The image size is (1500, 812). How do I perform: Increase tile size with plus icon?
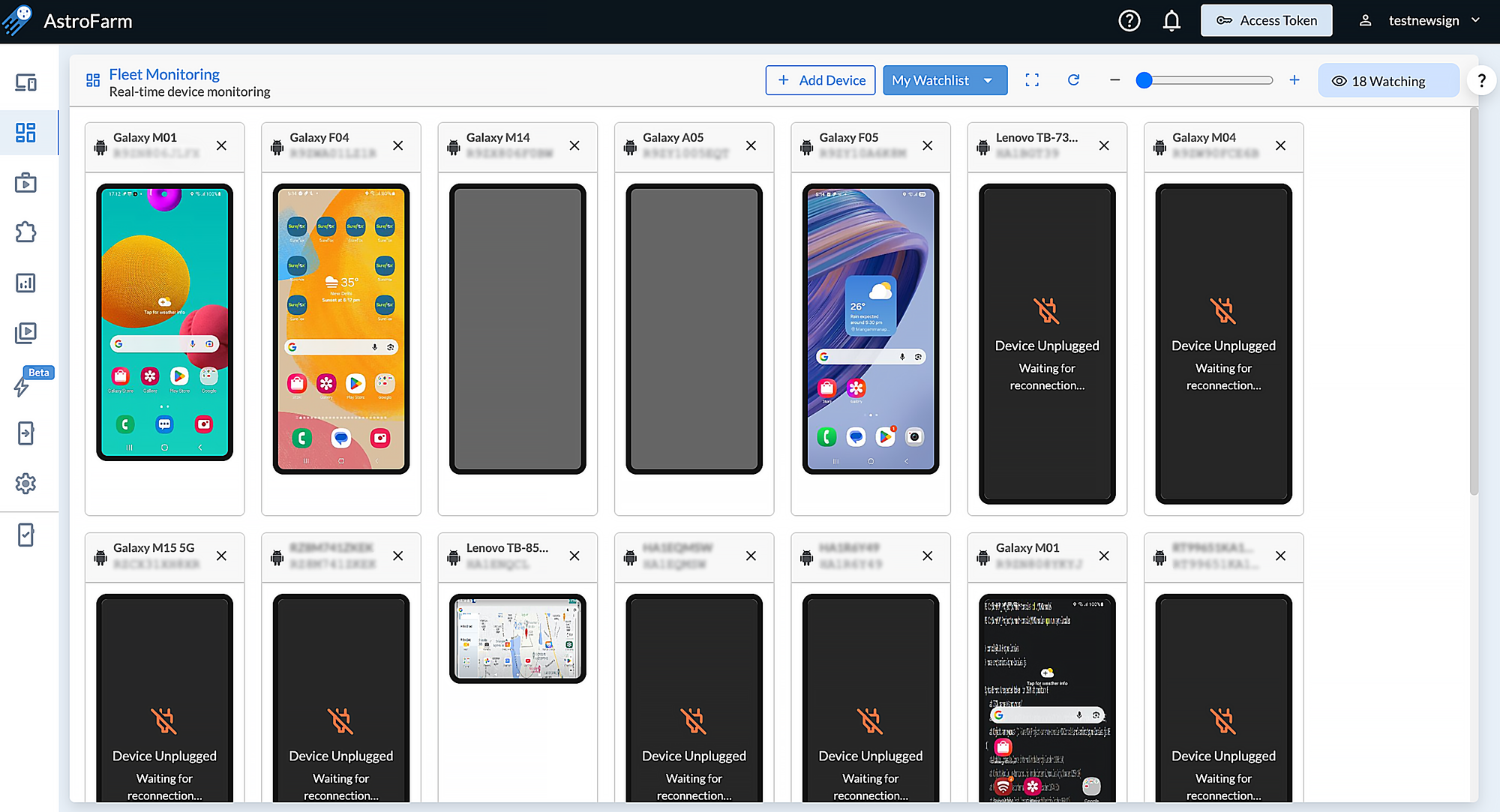coord(1294,80)
